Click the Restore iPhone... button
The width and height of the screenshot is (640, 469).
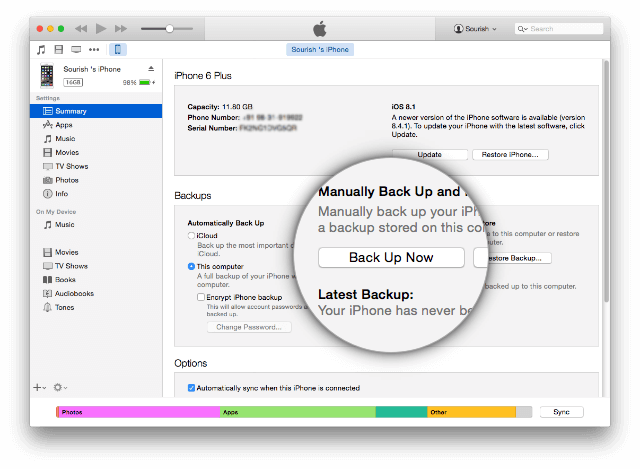point(510,155)
